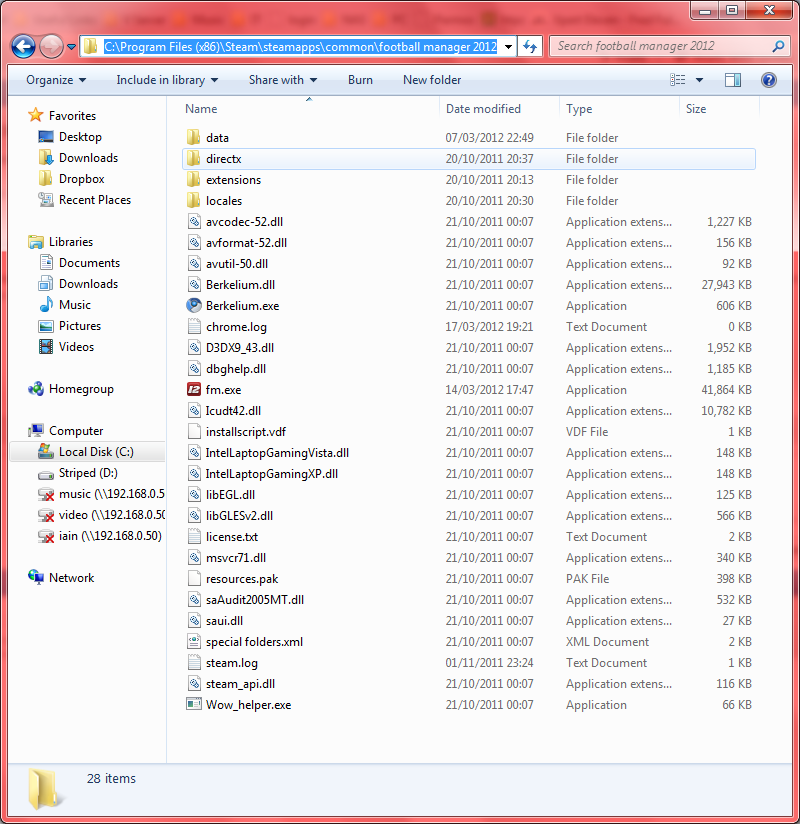Image resolution: width=800 pixels, height=824 pixels.
Task: Open the change view dropdown arrow
Action: [x=699, y=80]
